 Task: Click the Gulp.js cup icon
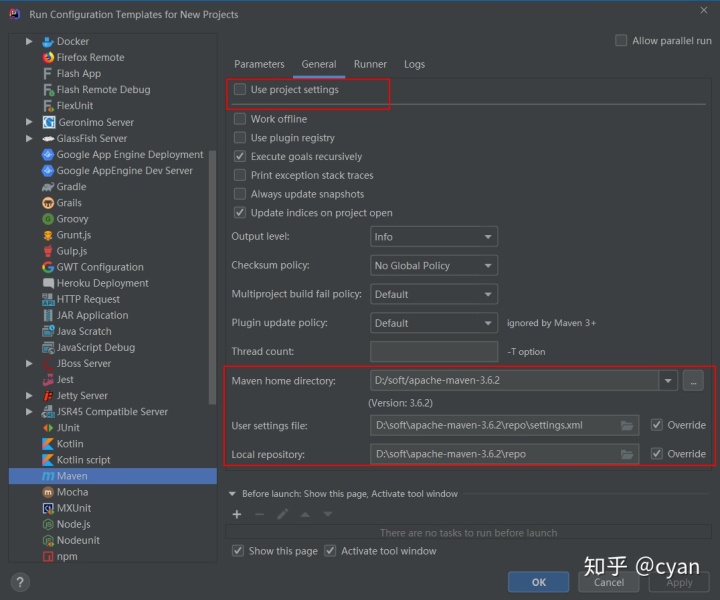pyautogui.click(x=48, y=251)
